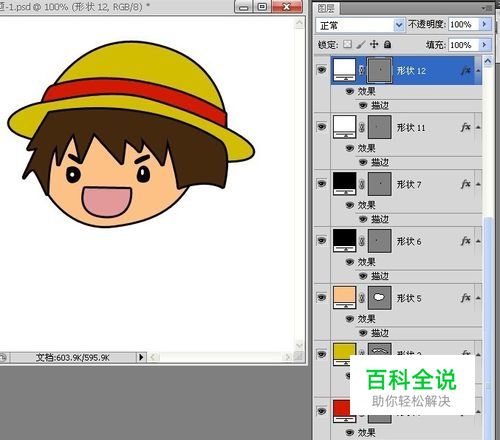Click the fx icon on 形状 5 layer
The height and width of the screenshot is (440, 500).
tap(466, 298)
